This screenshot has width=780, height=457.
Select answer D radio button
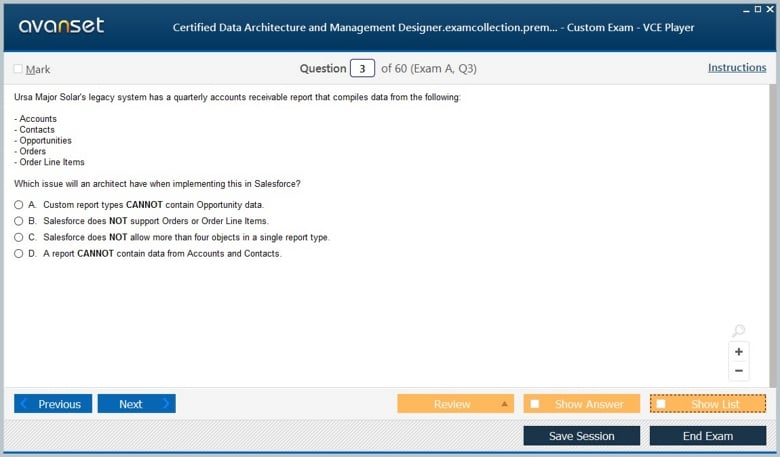click(18, 254)
